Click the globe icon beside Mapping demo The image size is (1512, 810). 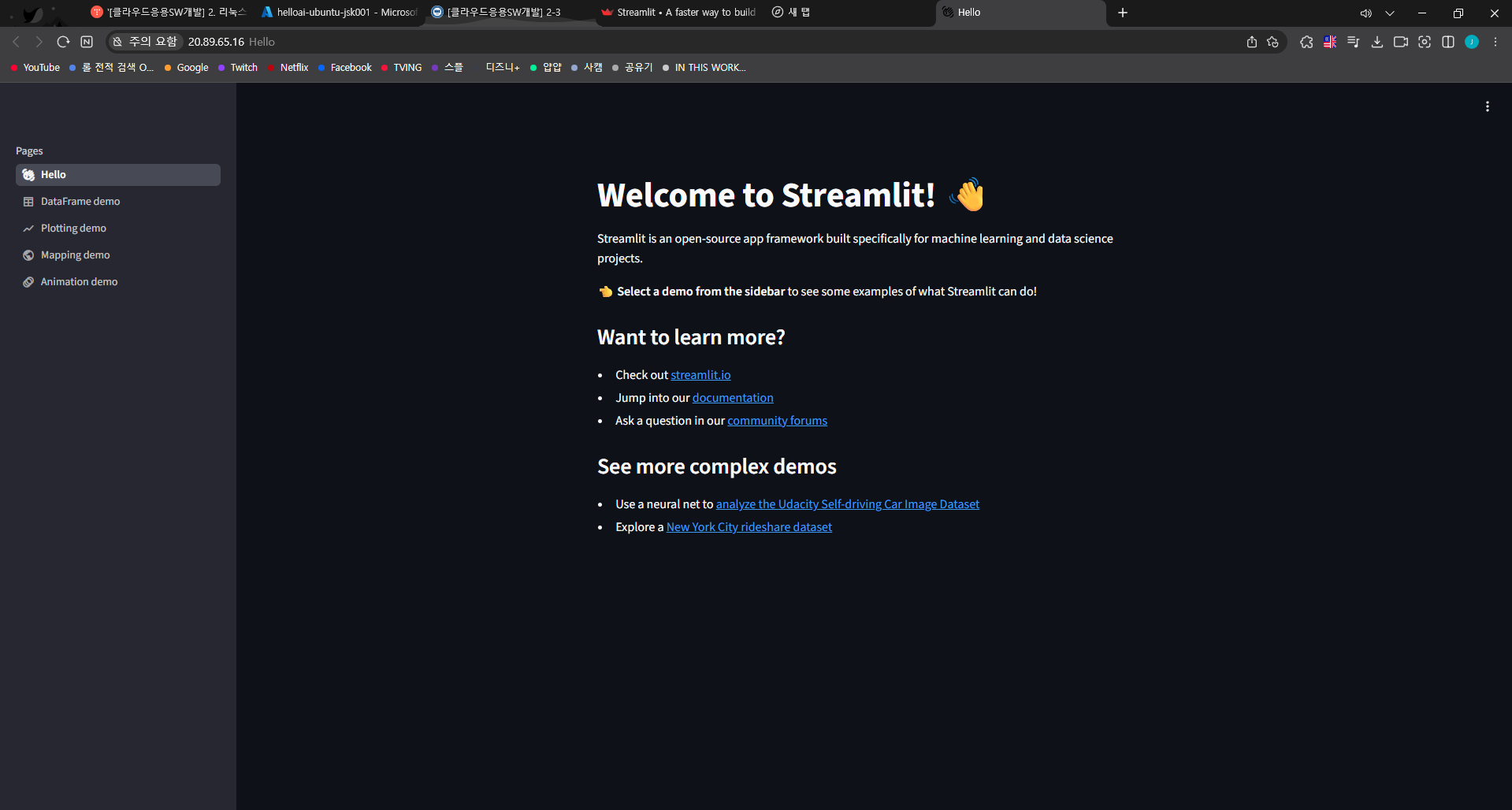(28, 255)
